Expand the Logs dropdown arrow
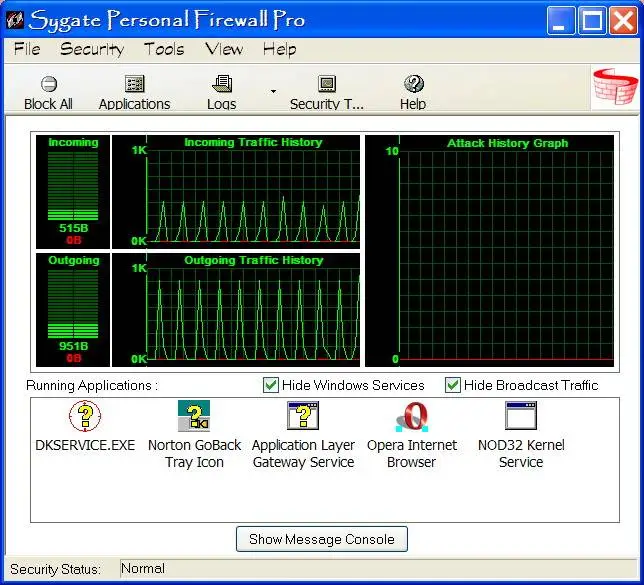This screenshot has width=644, height=585. point(273,91)
